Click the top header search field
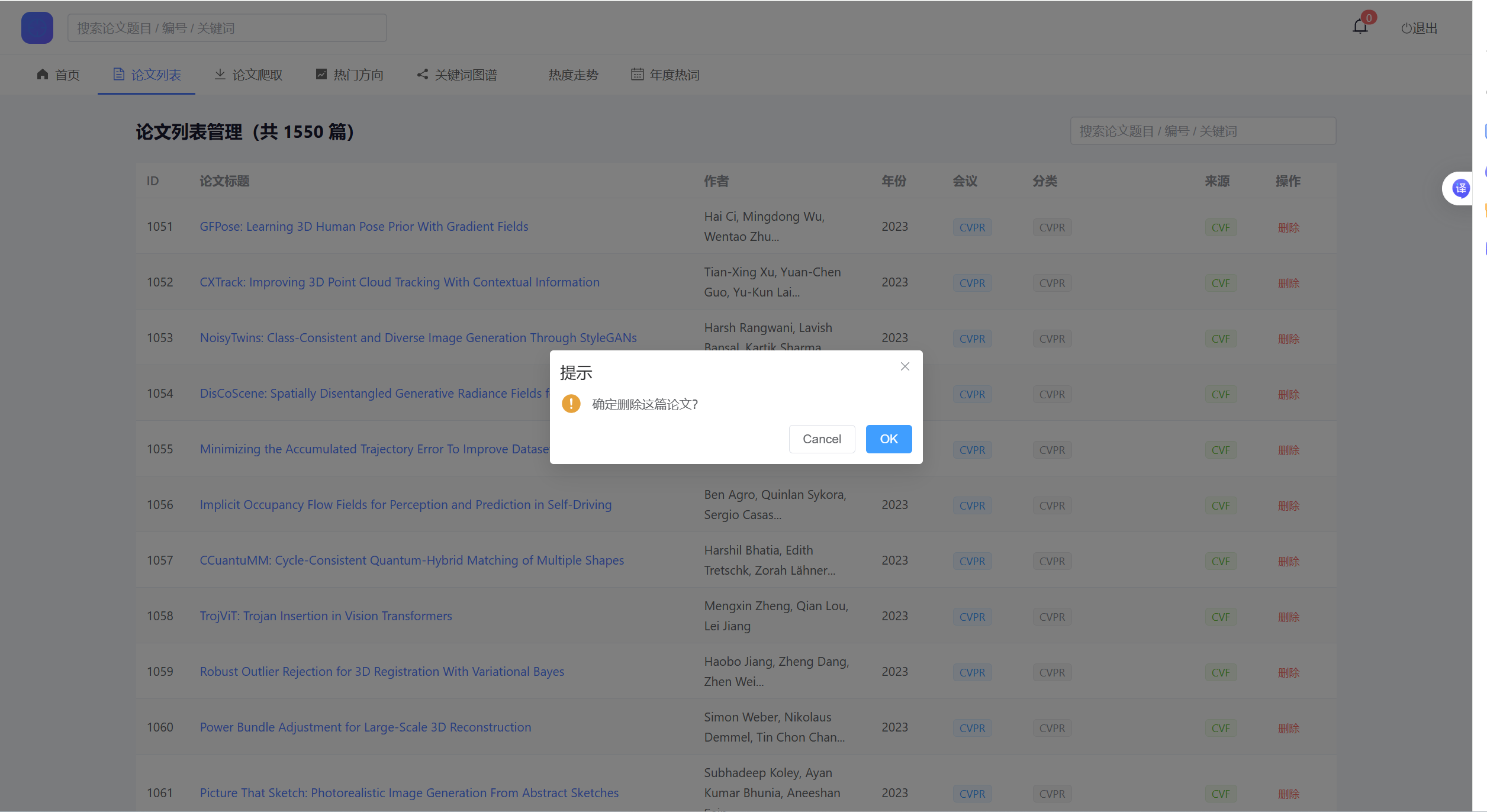 point(227,28)
